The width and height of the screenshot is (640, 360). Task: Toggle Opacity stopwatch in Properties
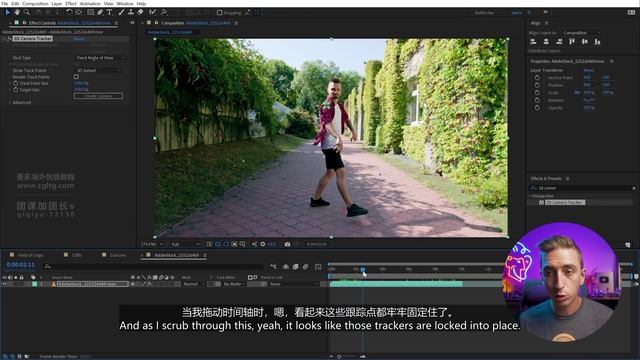tap(537, 108)
